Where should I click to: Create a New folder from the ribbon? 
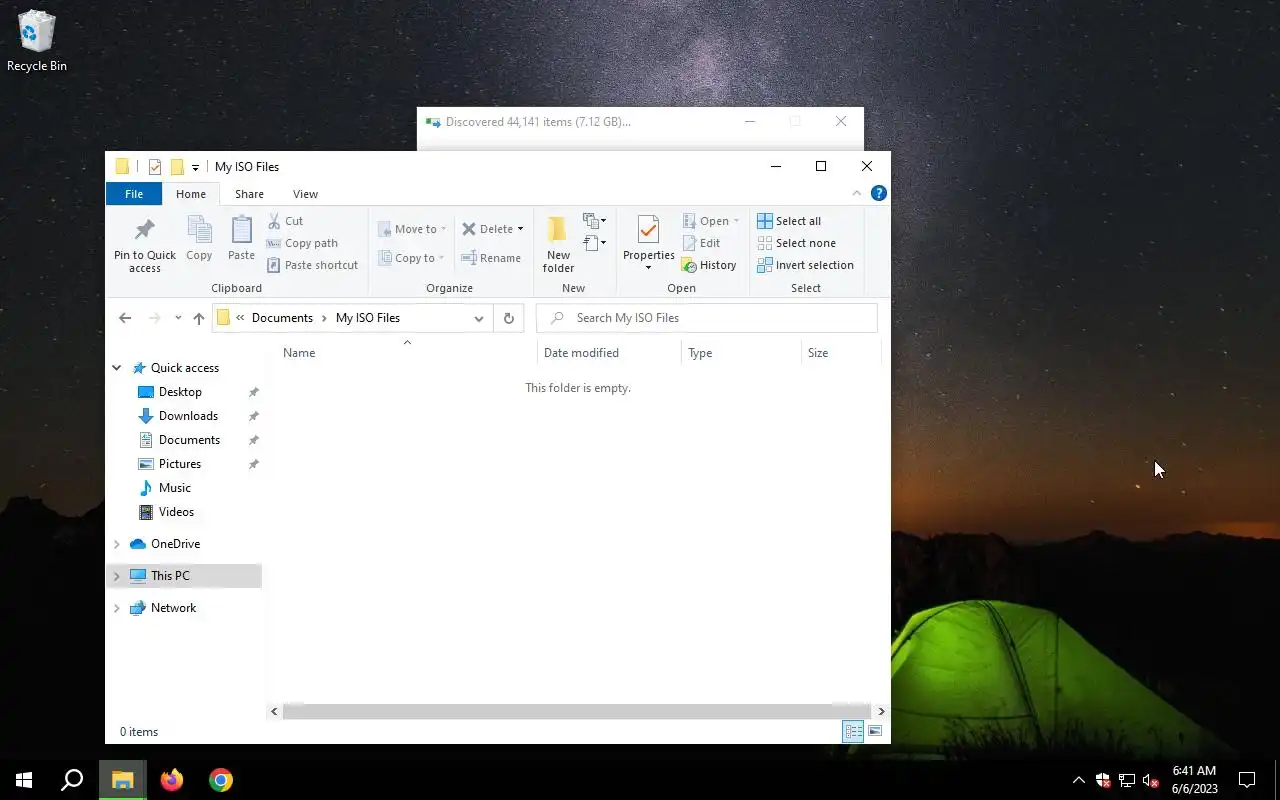558,243
